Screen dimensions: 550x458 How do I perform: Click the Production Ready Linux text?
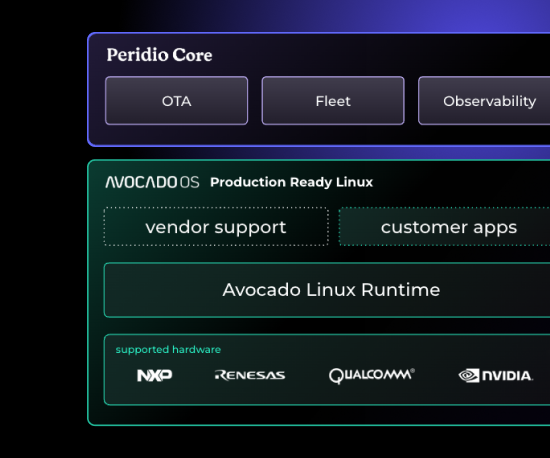(x=291, y=182)
